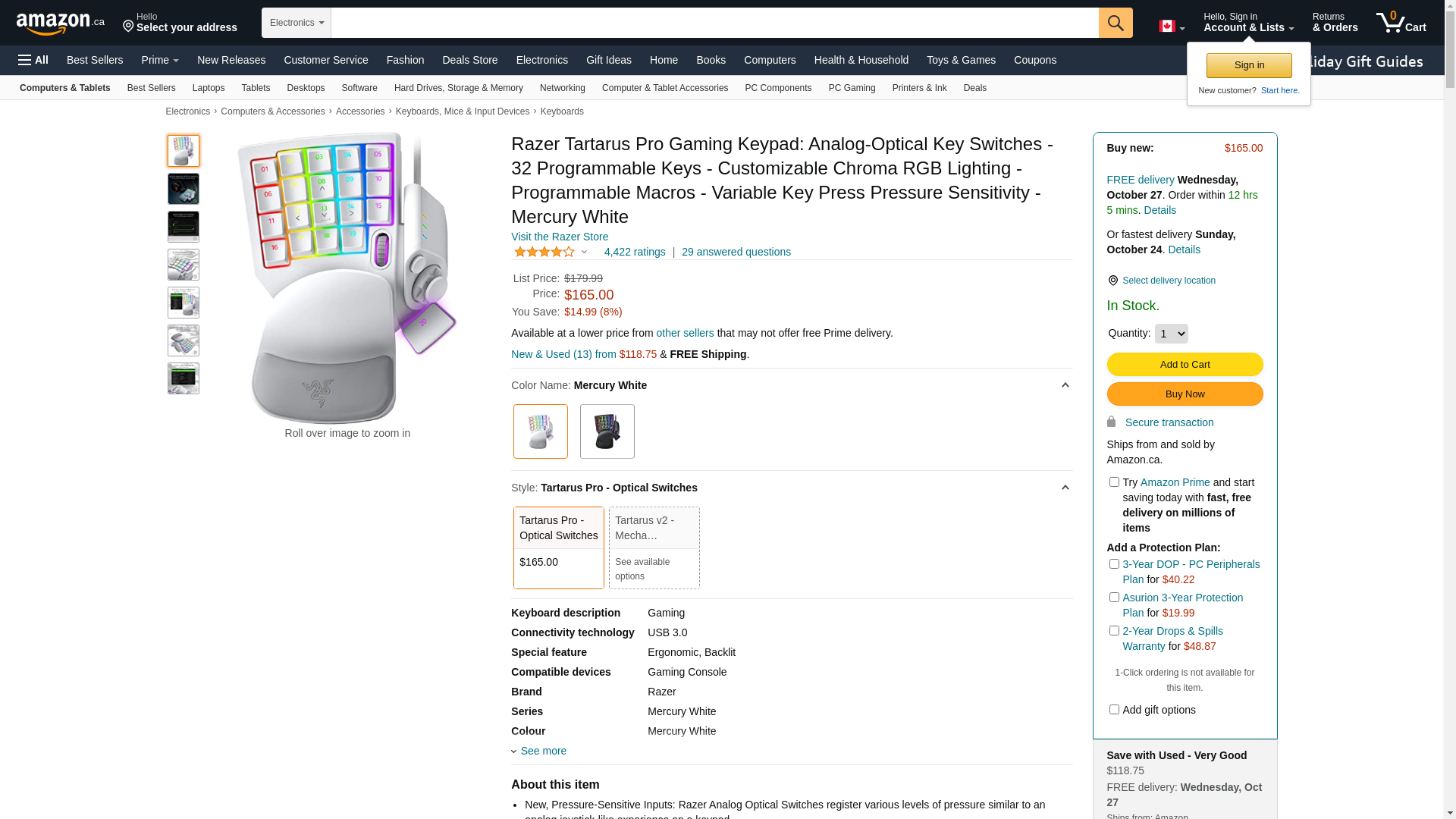Open the Visit the Razer Store link
The image size is (1456, 819).
[x=560, y=237]
